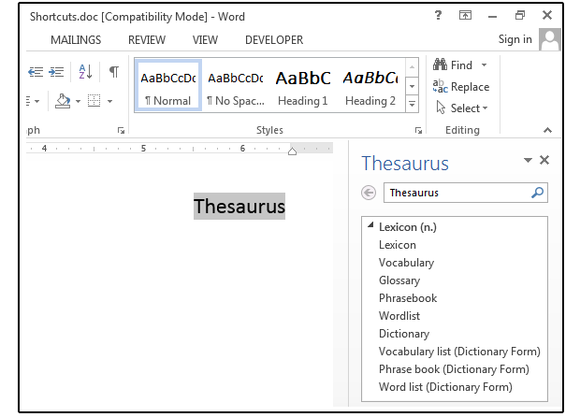
Task: Open Thesaurus pane options dropdown arrow
Action: [528, 160]
